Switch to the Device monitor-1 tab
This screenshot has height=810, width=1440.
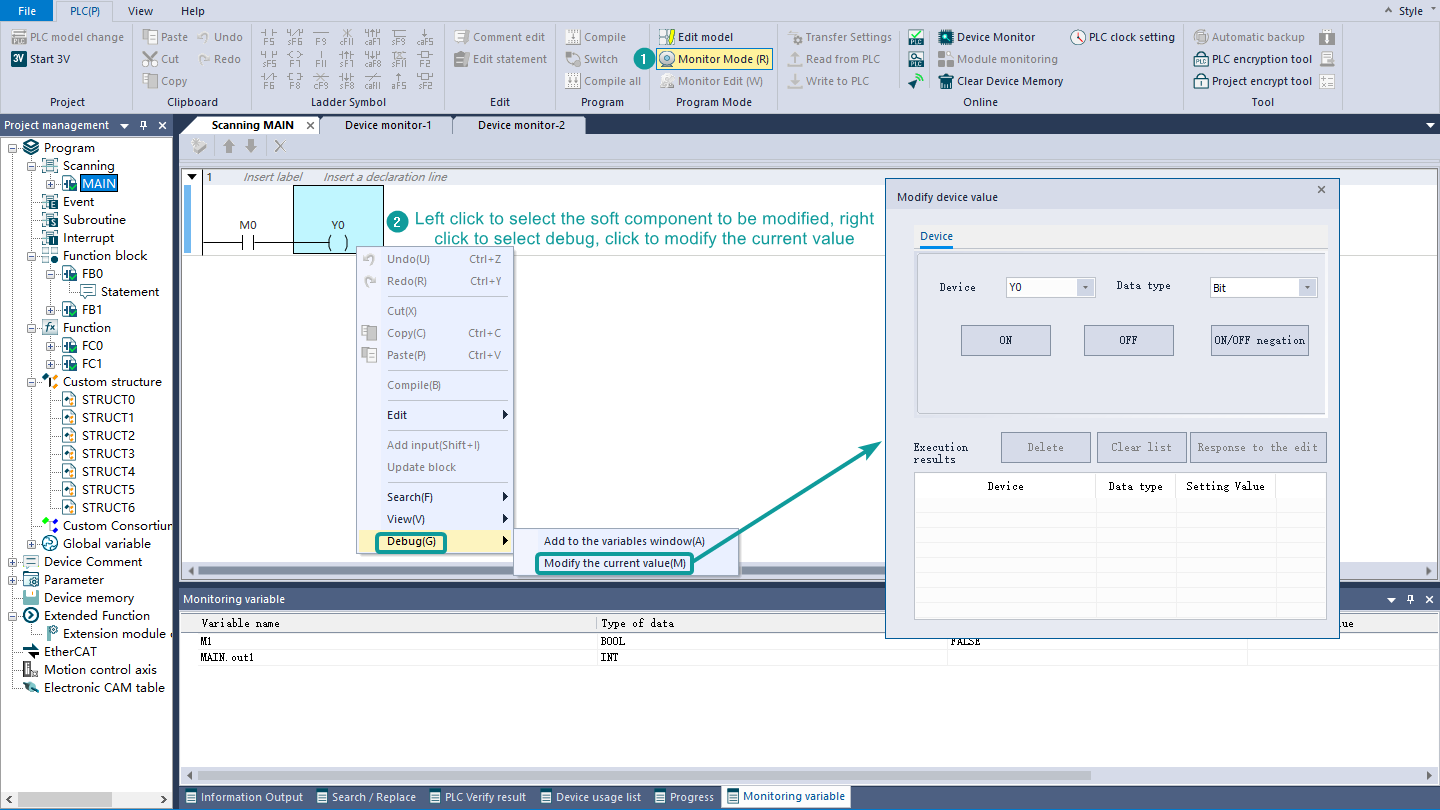coord(387,125)
